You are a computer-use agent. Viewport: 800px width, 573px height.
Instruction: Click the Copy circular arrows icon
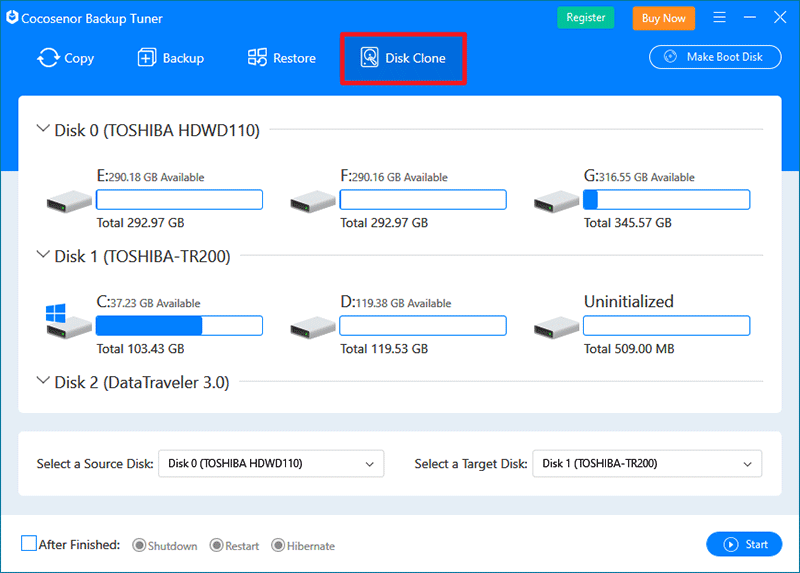48,58
